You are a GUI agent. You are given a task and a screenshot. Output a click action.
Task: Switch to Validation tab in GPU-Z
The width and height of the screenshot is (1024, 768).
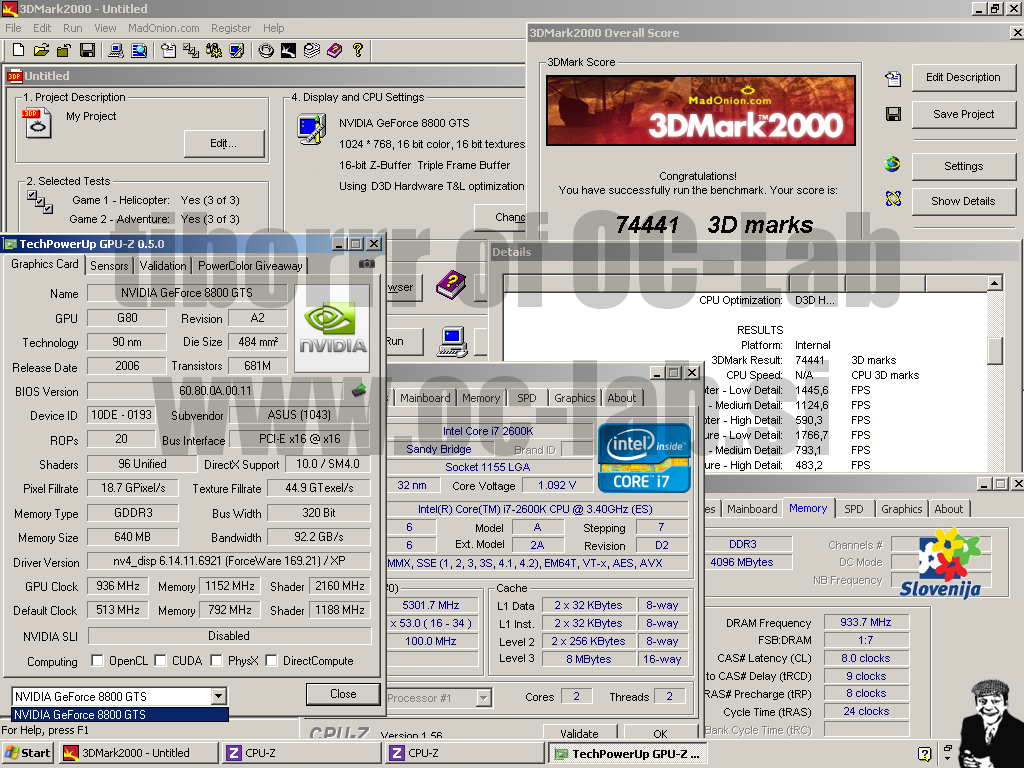(163, 266)
